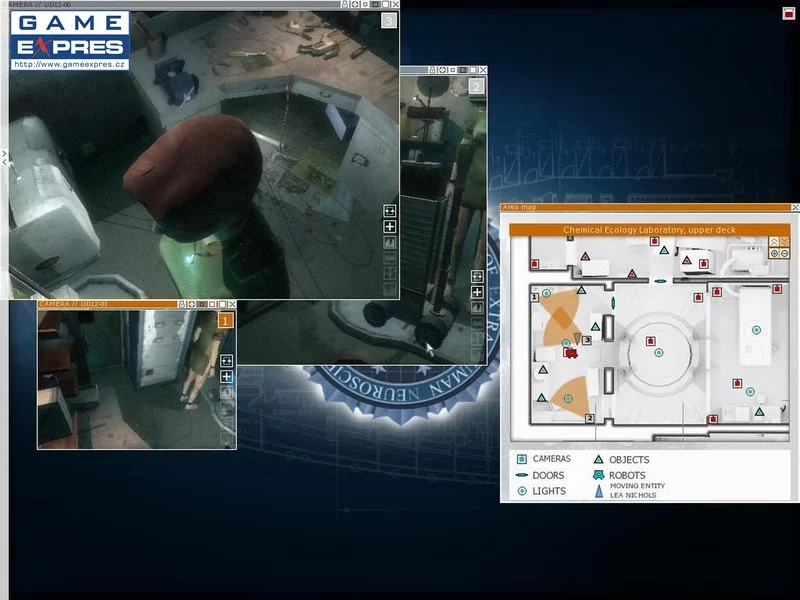The image size is (800, 600).
Task: Zoom out the area map with minus magnifier
Action: coord(783,253)
